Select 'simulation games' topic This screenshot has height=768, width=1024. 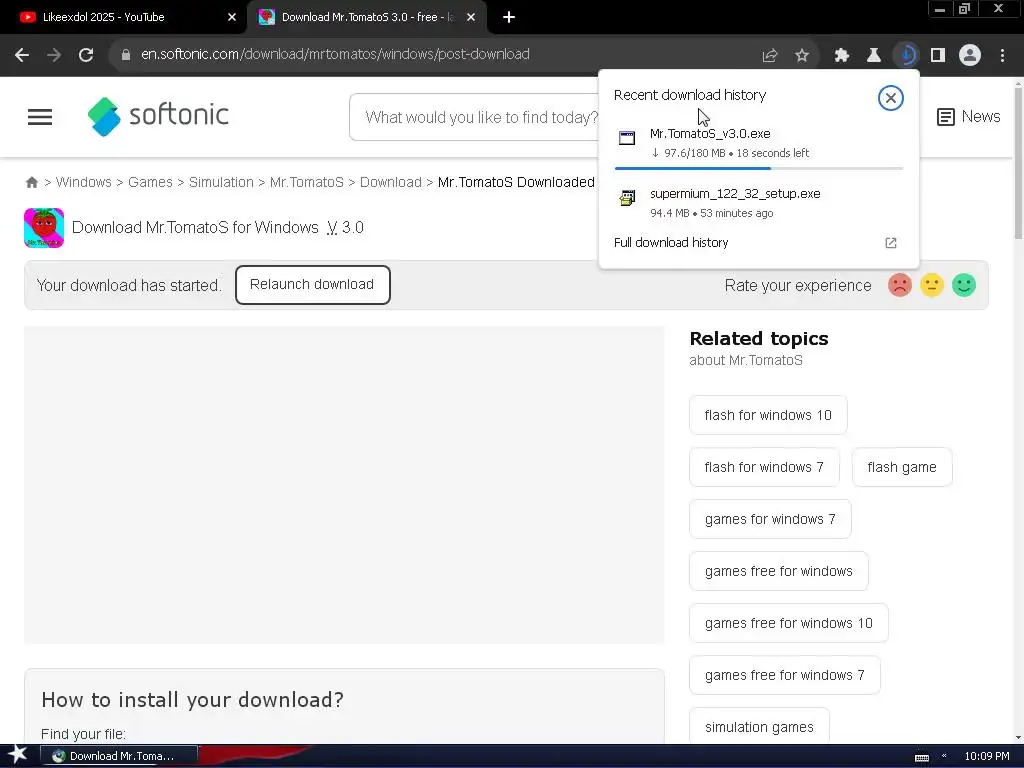(x=759, y=726)
